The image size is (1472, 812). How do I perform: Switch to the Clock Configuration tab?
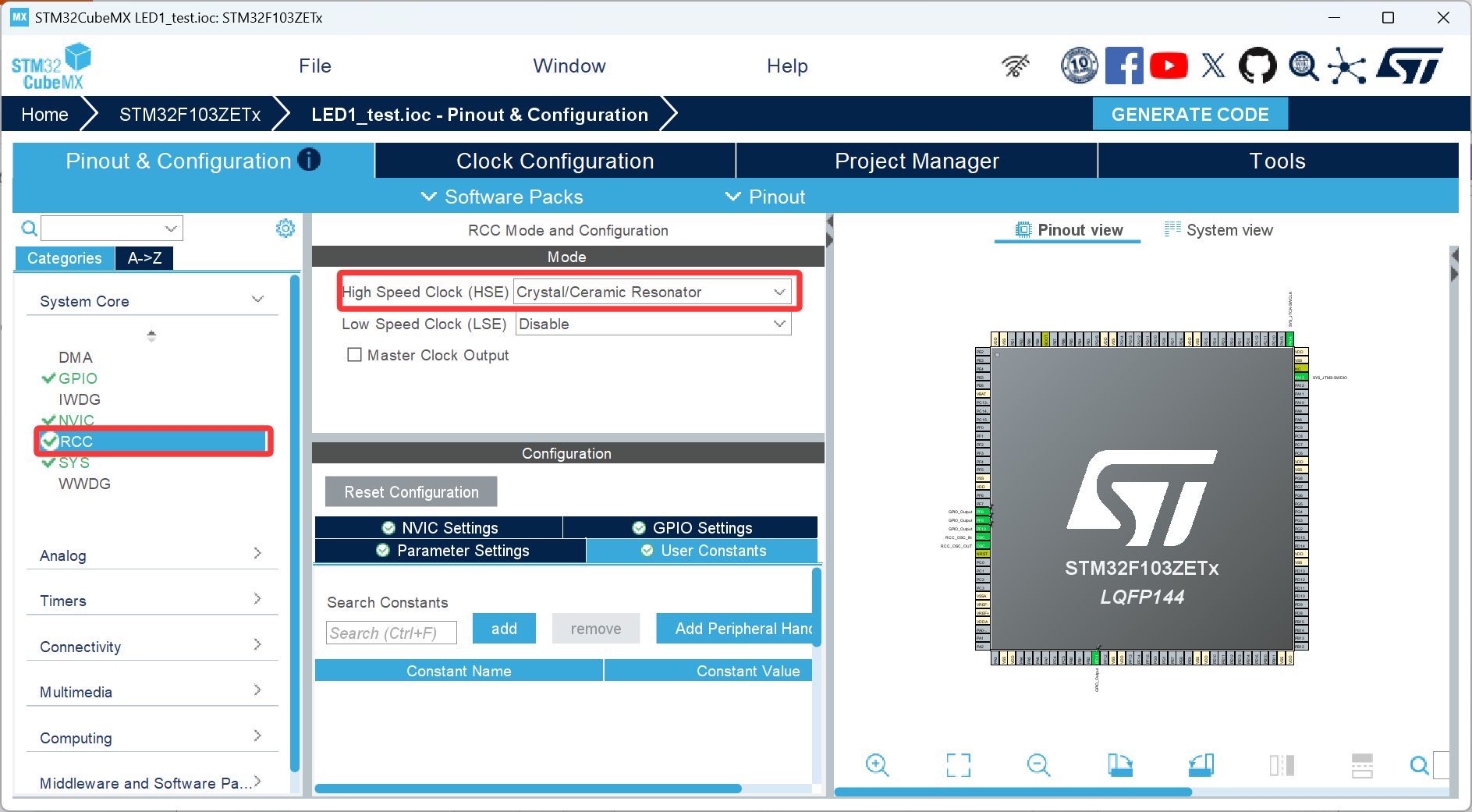point(555,161)
